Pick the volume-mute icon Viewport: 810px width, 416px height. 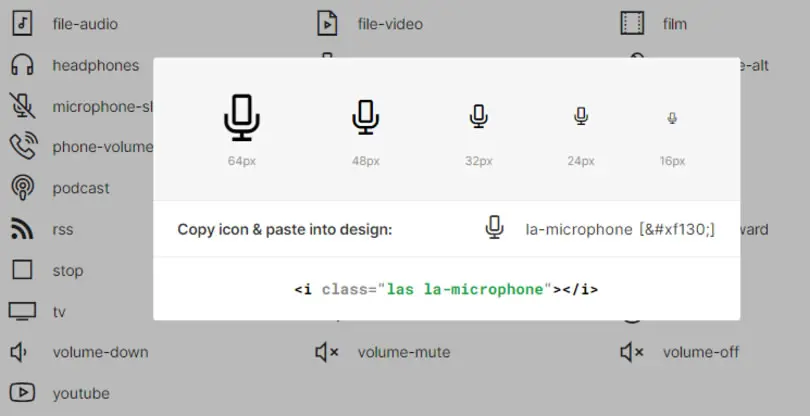click(327, 352)
